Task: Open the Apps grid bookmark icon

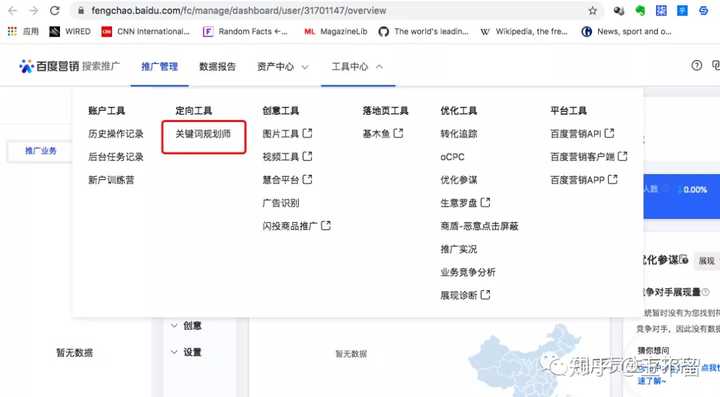Action: 12,31
